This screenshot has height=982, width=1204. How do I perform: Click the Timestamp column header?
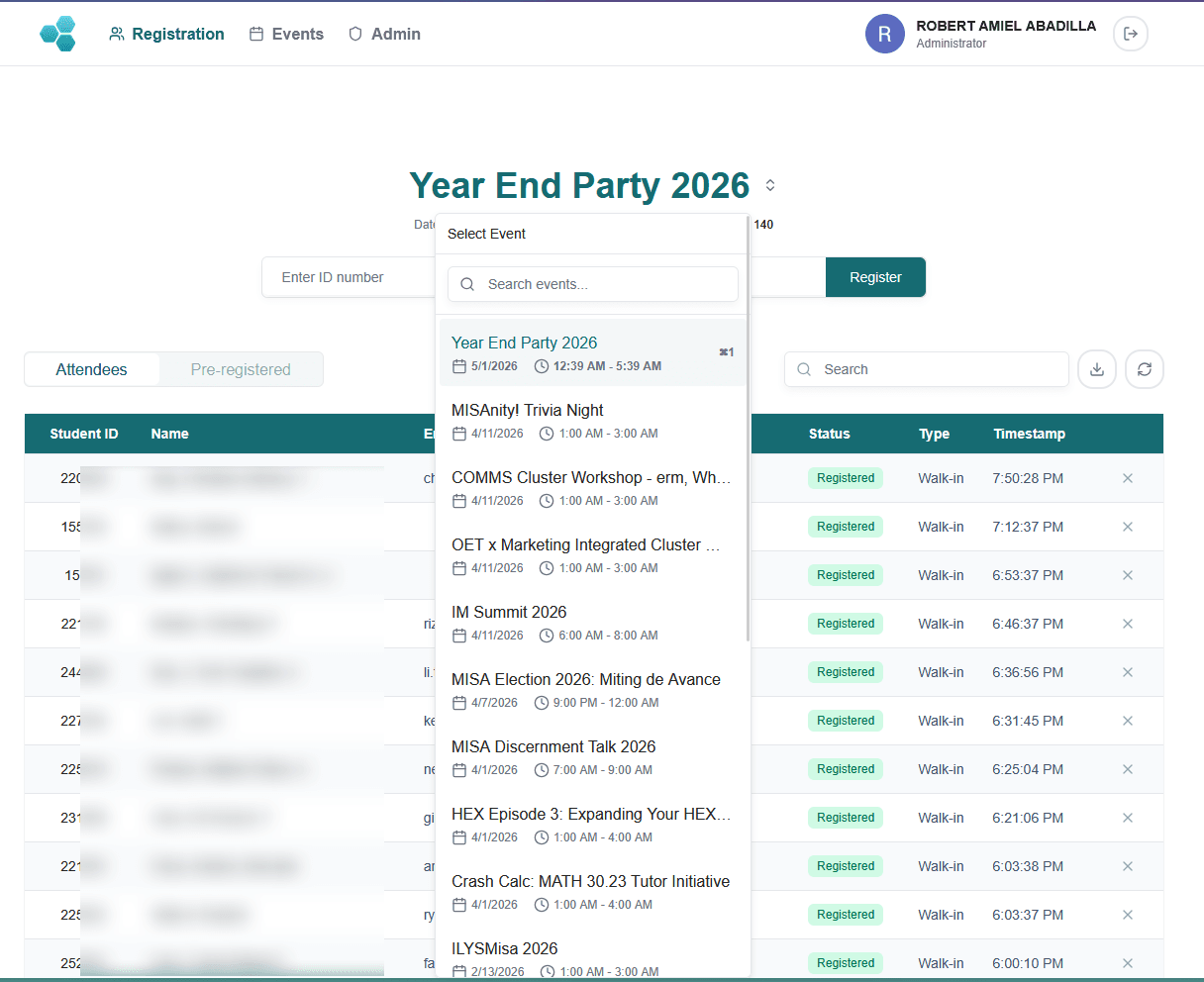point(1029,434)
